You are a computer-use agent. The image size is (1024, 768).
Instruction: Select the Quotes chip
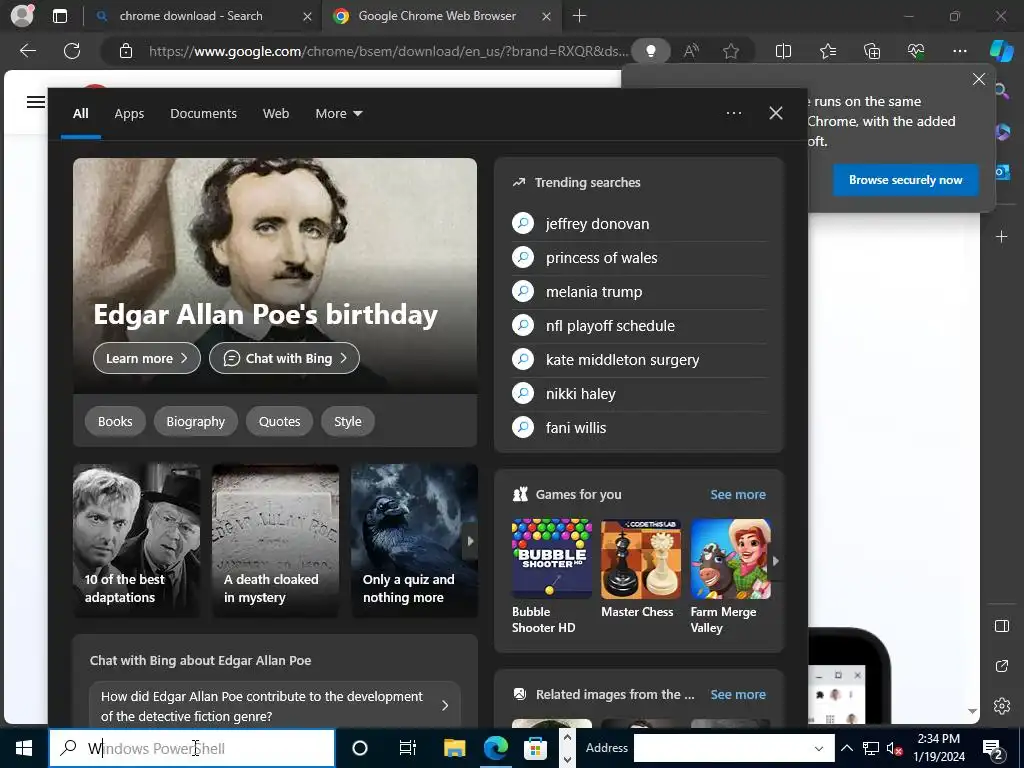[x=280, y=421]
